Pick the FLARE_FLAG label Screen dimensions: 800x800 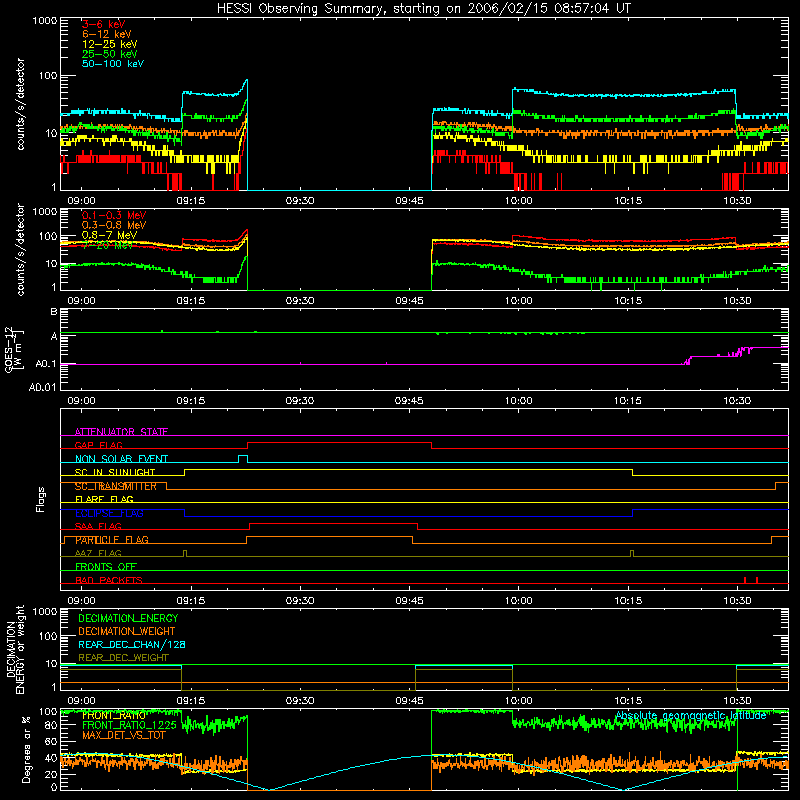coord(104,499)
